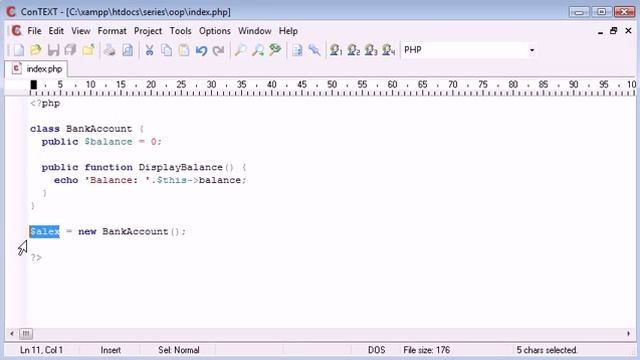Open the Window menu
Viewport: 640px width, 360px height.
[255, 31]
